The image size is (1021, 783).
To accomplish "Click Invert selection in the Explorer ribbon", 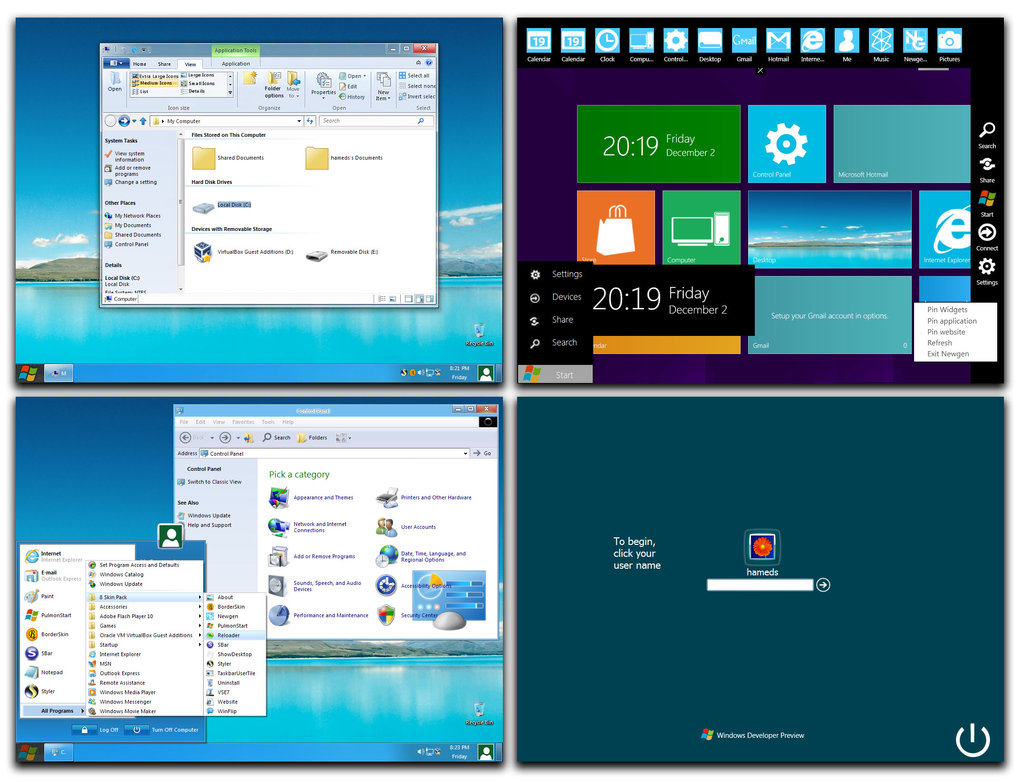I will tap(417, 96).
